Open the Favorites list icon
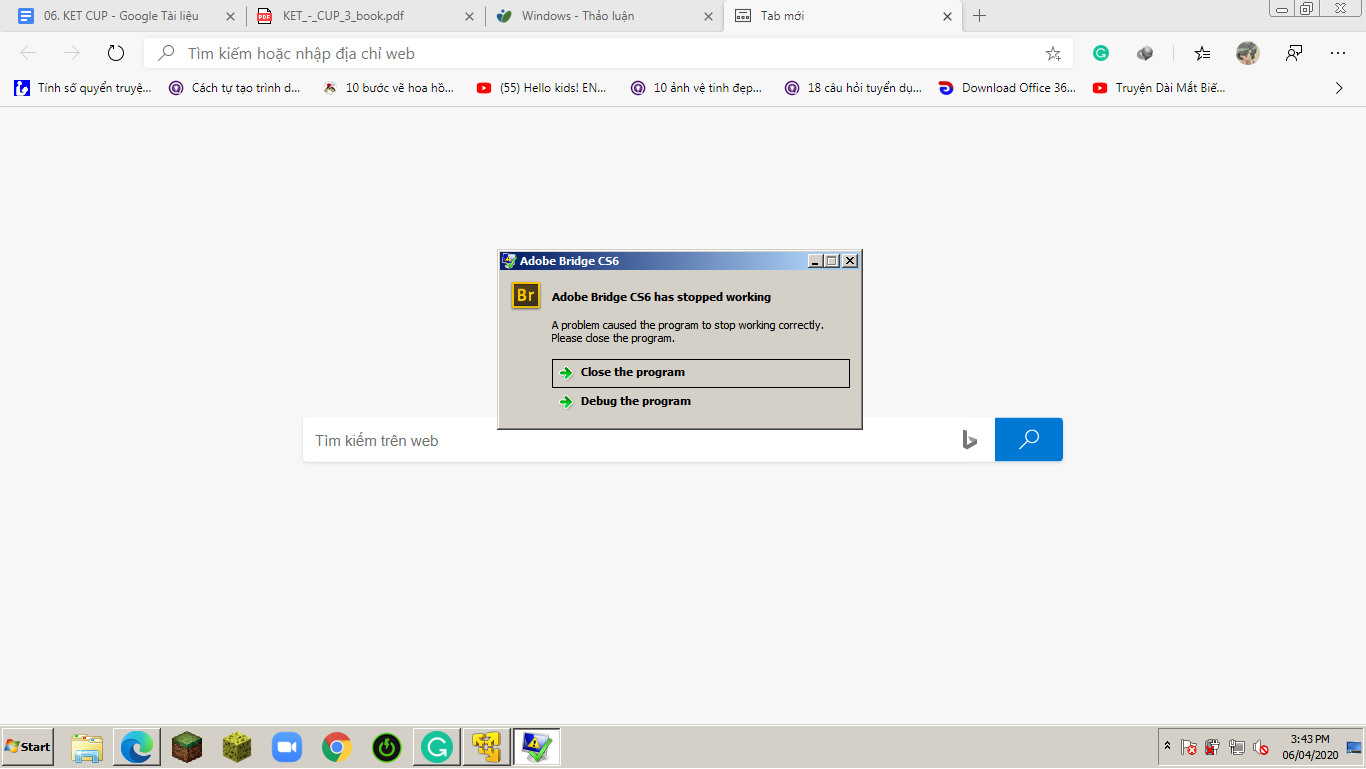The height and width of the screenshot is (769, 1366). 1202,53
